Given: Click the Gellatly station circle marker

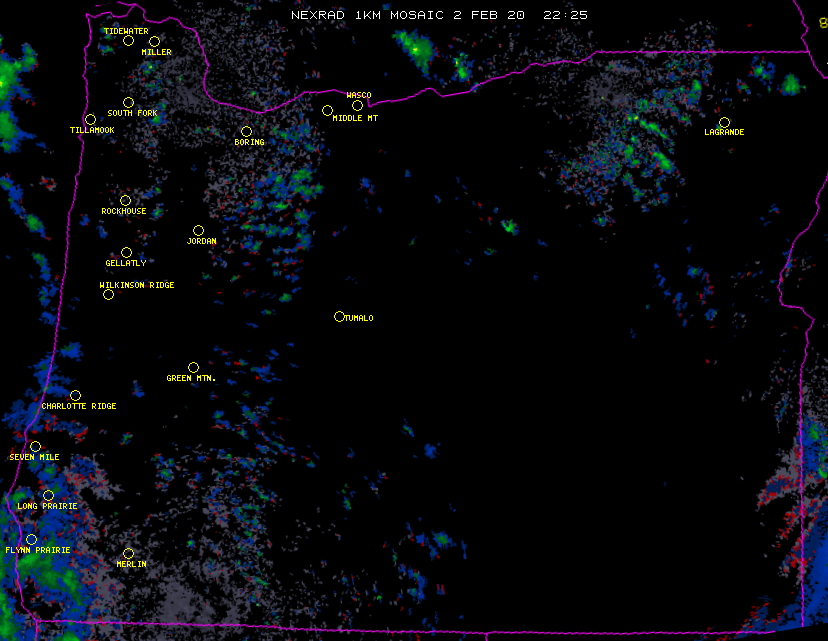Looking at the screenshot, I should 126,253.
